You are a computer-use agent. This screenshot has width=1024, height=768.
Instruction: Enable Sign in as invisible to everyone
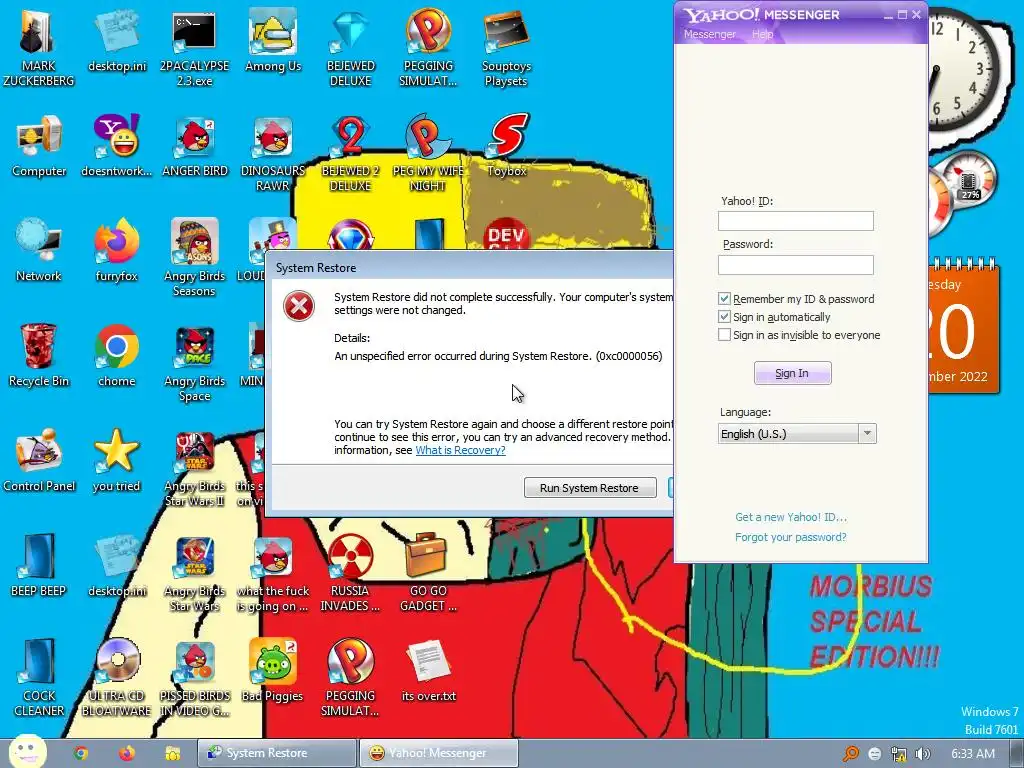pos(724,335)
